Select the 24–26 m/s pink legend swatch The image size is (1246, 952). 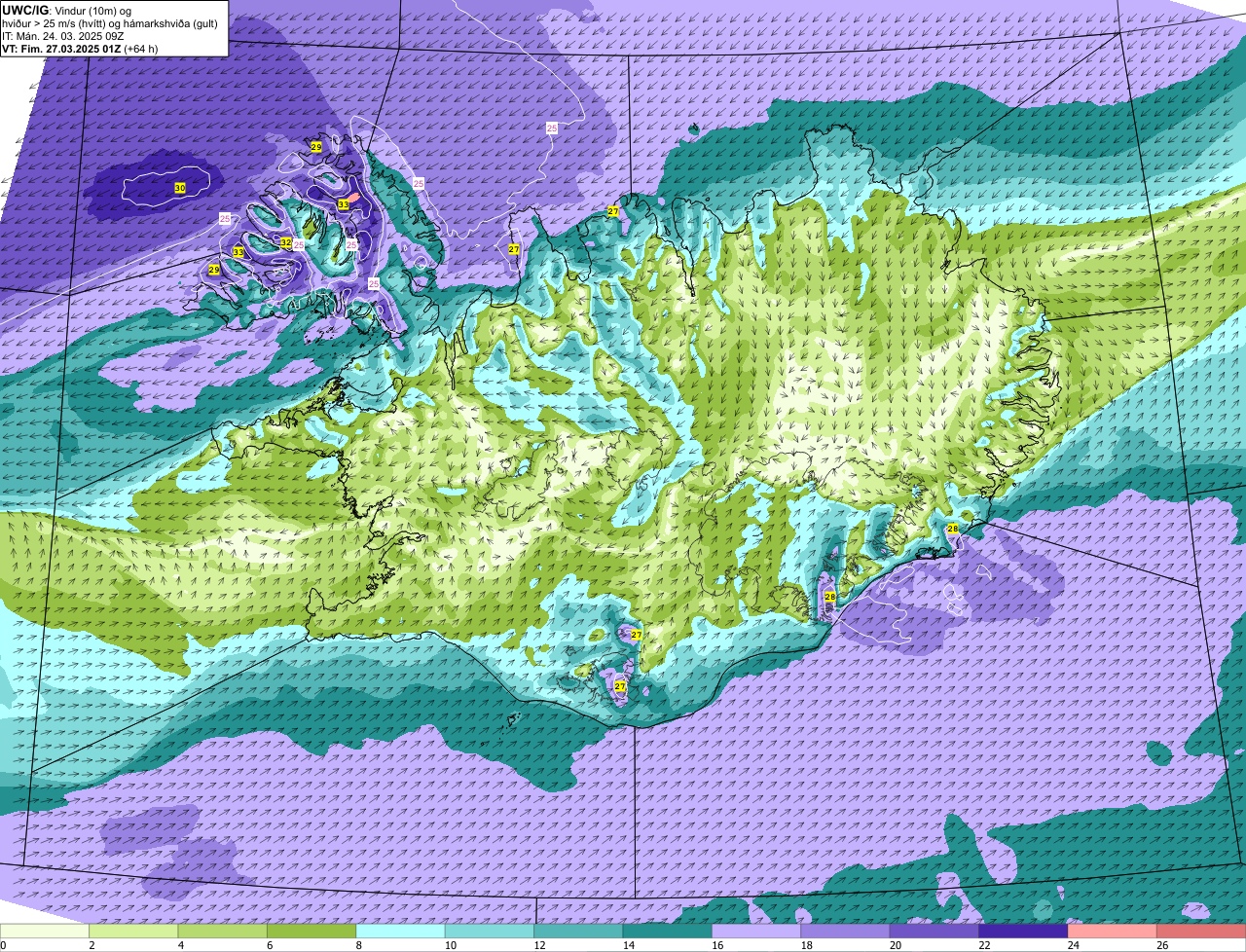tap(1113, 931)
